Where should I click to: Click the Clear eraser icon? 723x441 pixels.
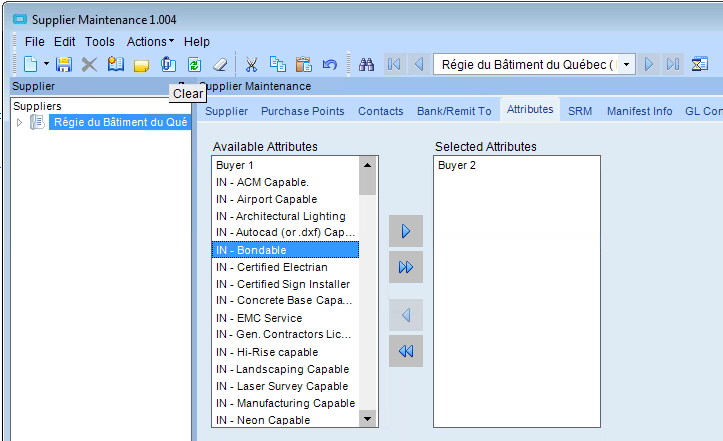point(220,64)
